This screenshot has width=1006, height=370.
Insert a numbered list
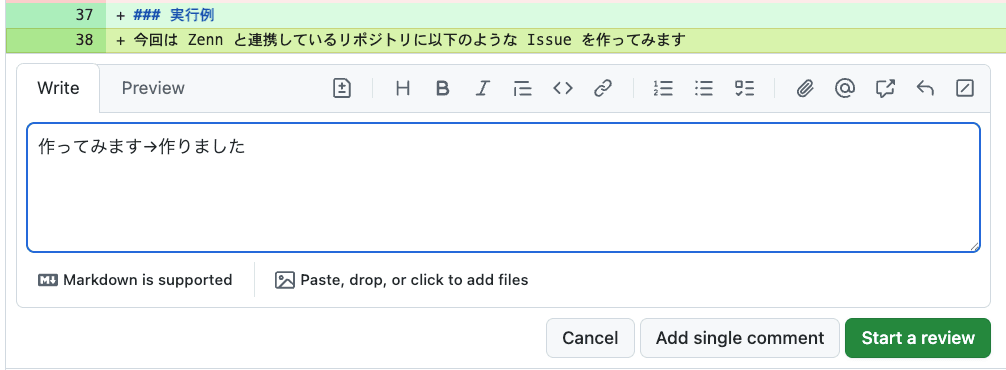(663, 88)
